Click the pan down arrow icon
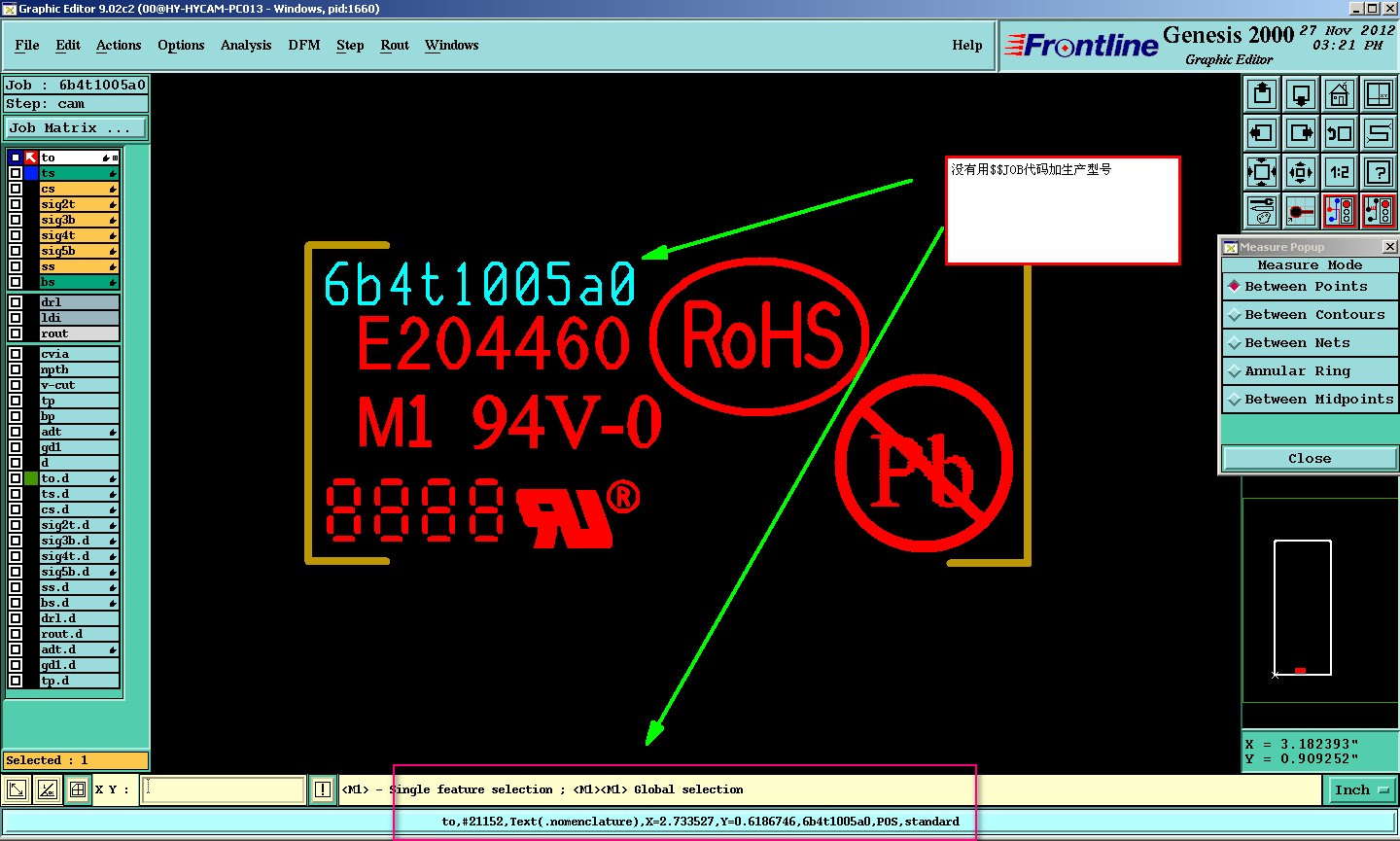Viewport: 1400px width, 841px height. tap(1301, 94)
